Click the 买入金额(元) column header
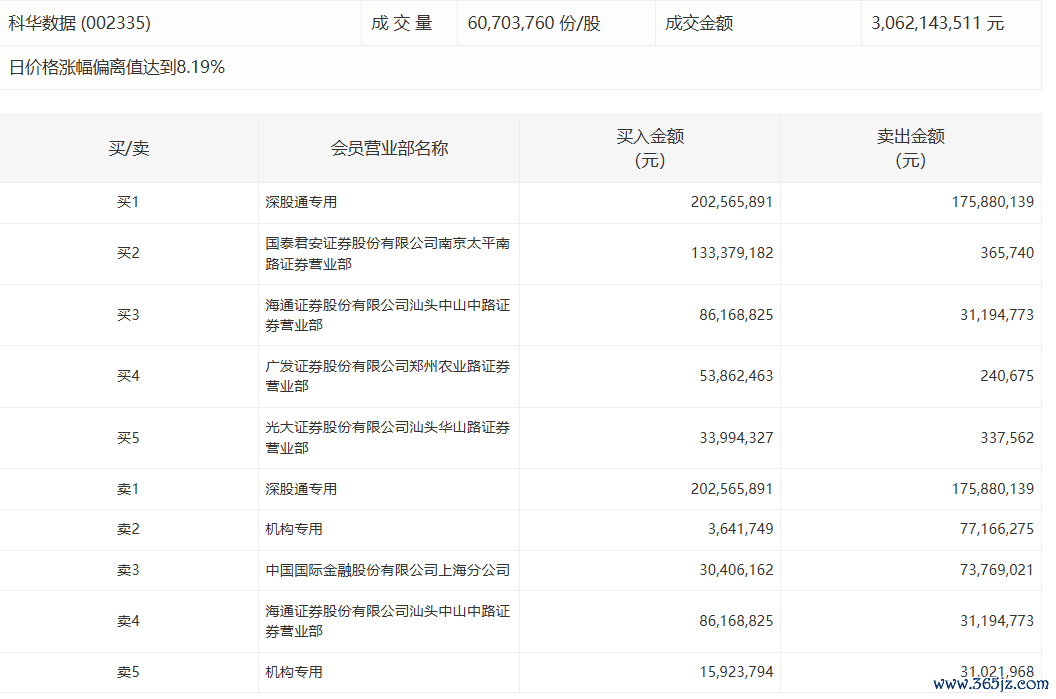Viewport: 1056px width, 699px height. coord(650,148)
